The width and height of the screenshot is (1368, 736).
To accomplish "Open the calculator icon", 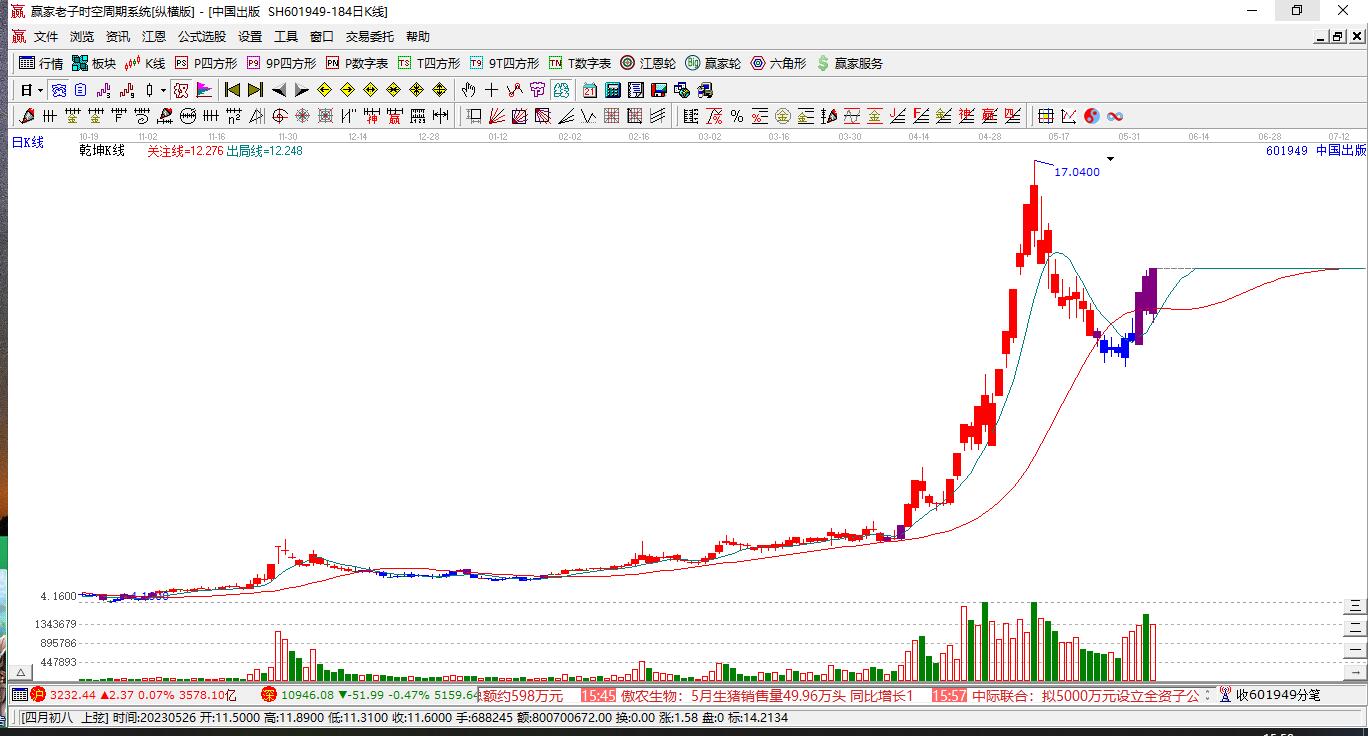I will click(613, 90).
